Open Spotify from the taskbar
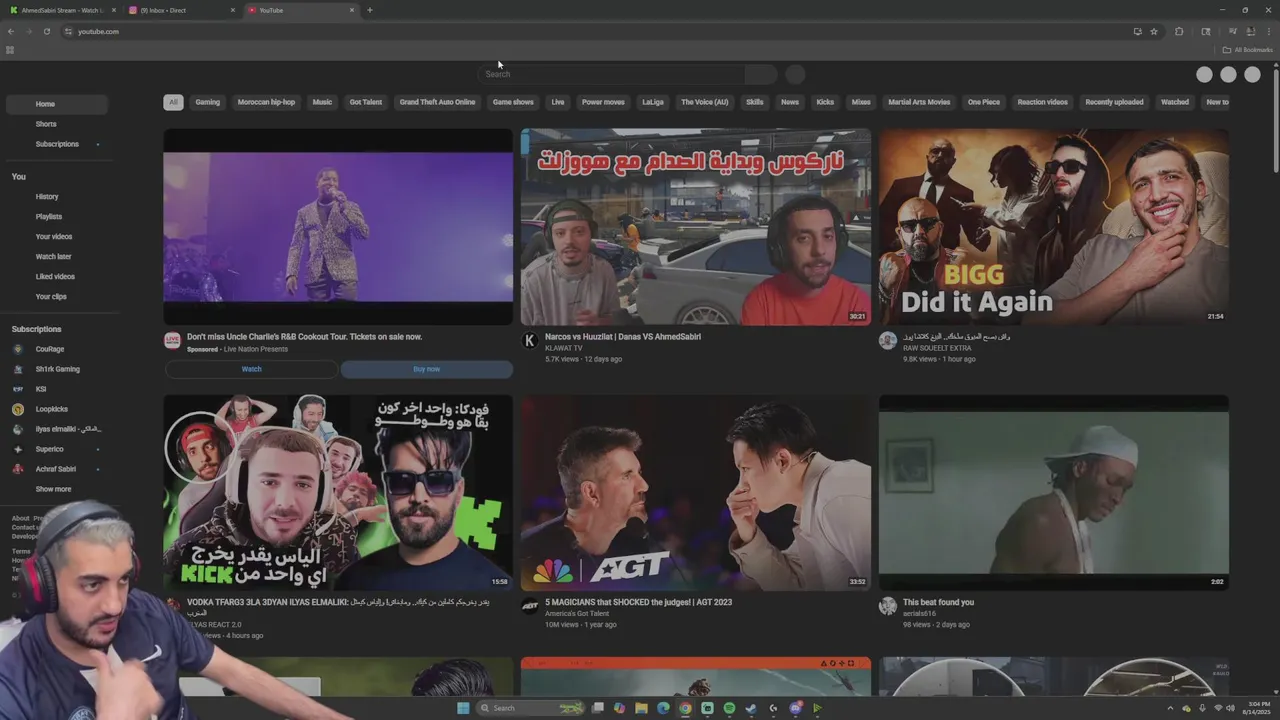 pos(729,708)
